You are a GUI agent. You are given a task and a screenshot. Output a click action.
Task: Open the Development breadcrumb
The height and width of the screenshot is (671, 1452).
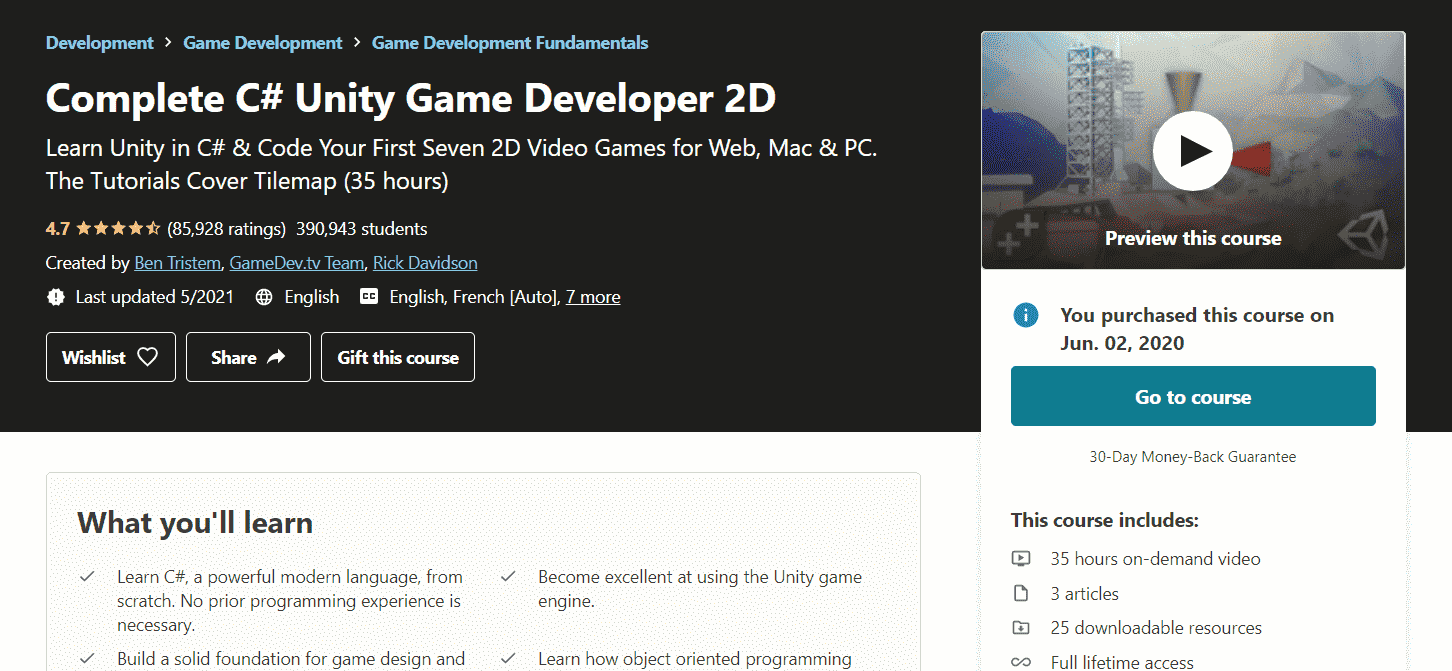coord(100,43)
